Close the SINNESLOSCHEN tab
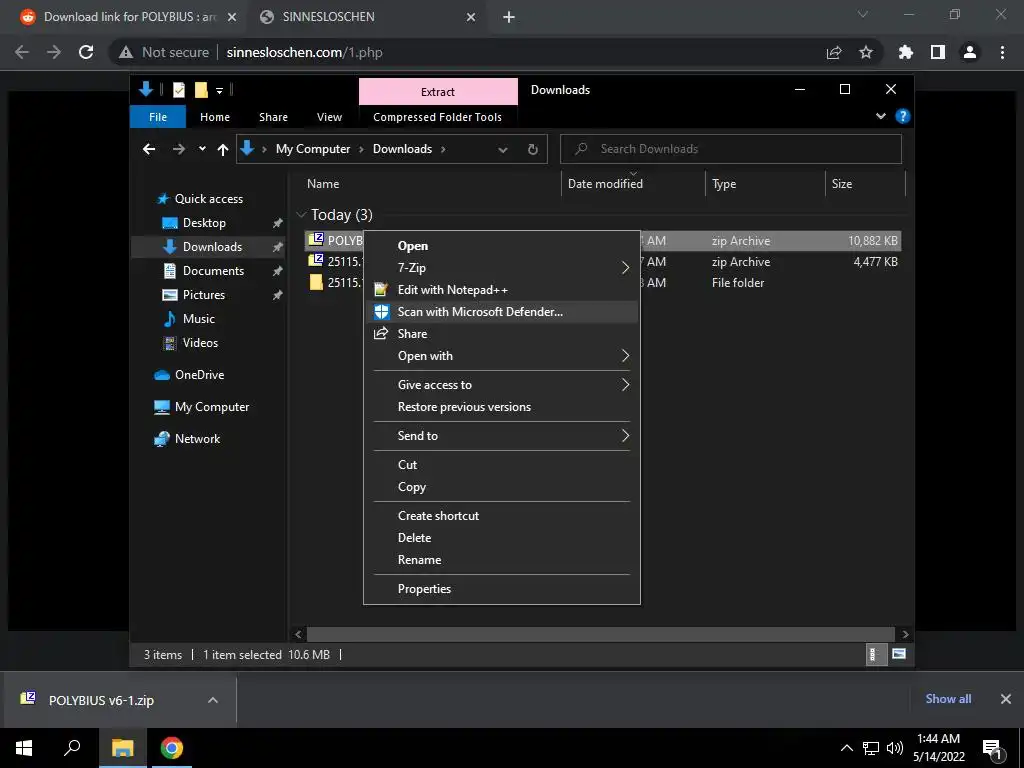 471,17
